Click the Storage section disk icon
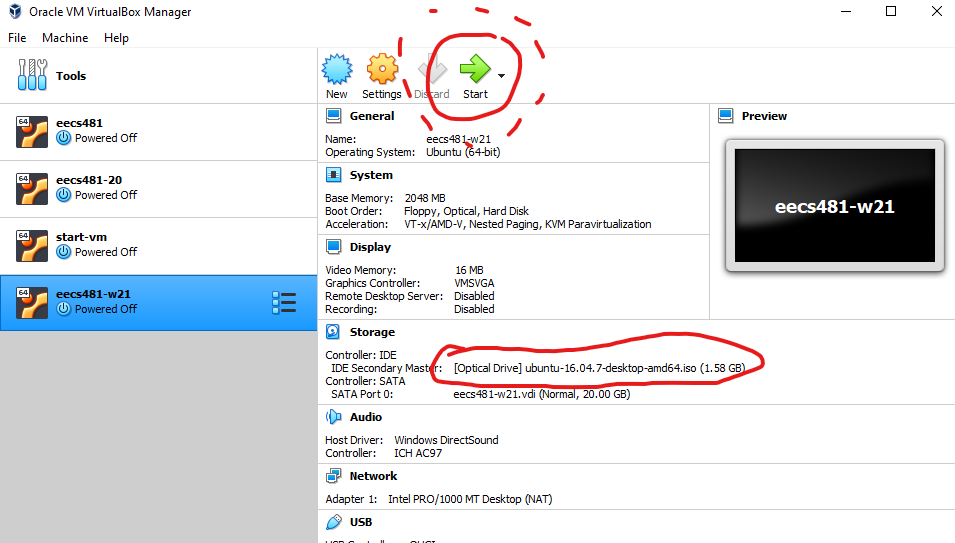 pos(333,332)
